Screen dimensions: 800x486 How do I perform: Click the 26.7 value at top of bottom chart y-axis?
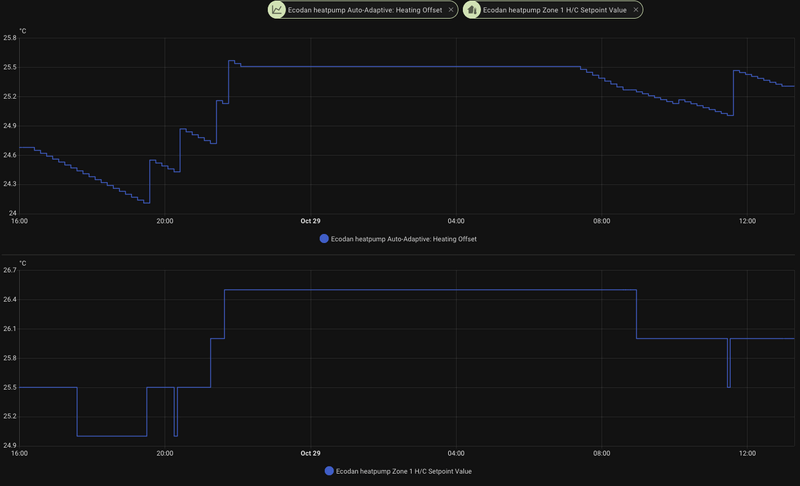click(x=10, y=270)
